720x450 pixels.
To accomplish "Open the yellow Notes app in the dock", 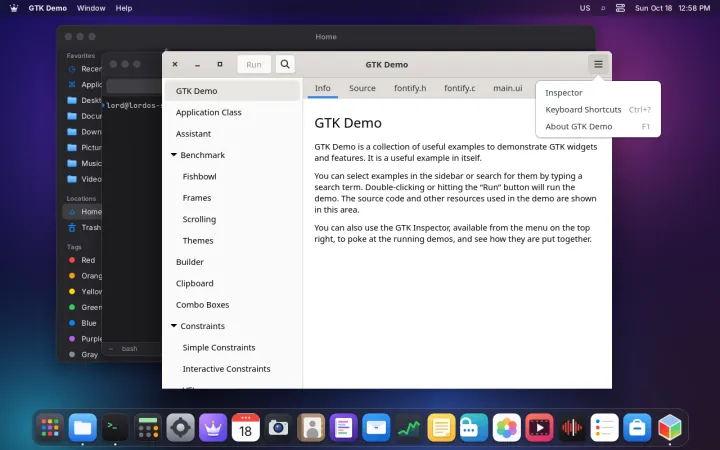I will (441, 428).
